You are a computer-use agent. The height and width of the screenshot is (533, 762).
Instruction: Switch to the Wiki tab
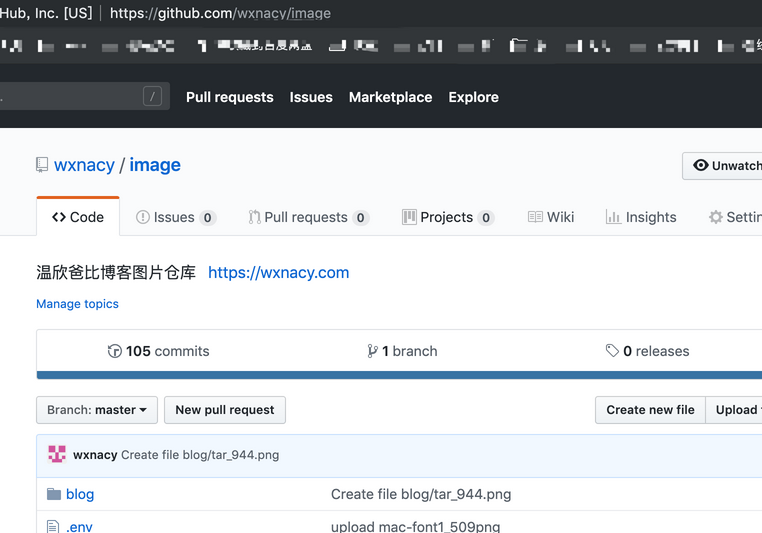point(551,217)
